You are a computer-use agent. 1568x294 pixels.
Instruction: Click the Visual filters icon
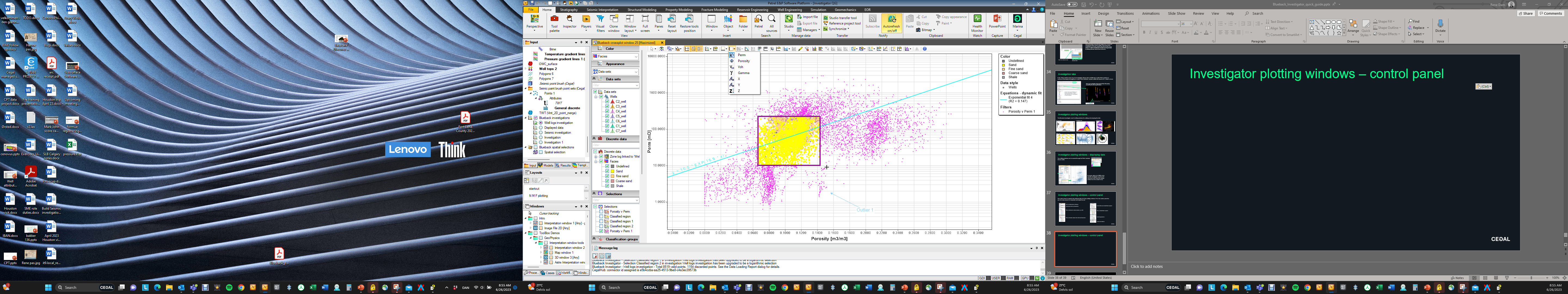coord(600,23)
